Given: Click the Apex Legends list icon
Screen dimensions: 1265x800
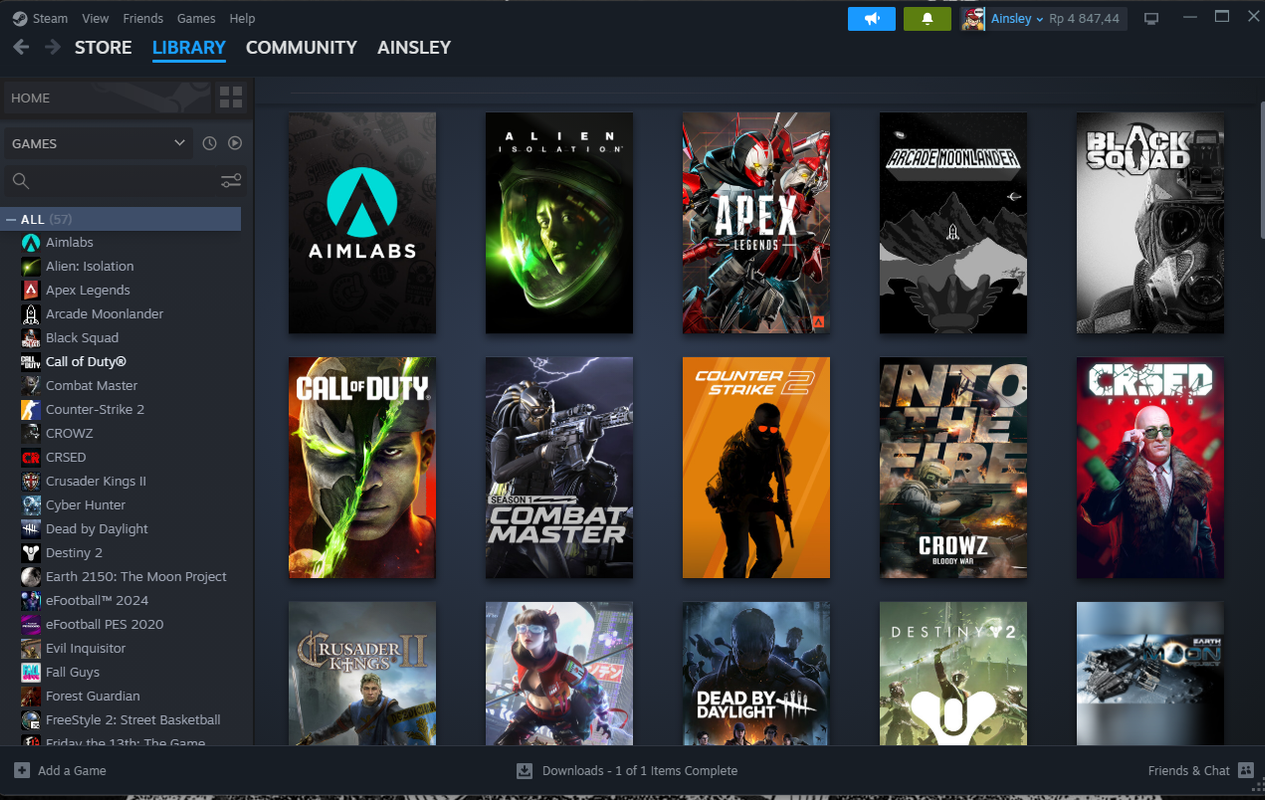Looking at the screenshot, I should coord(30,290).
